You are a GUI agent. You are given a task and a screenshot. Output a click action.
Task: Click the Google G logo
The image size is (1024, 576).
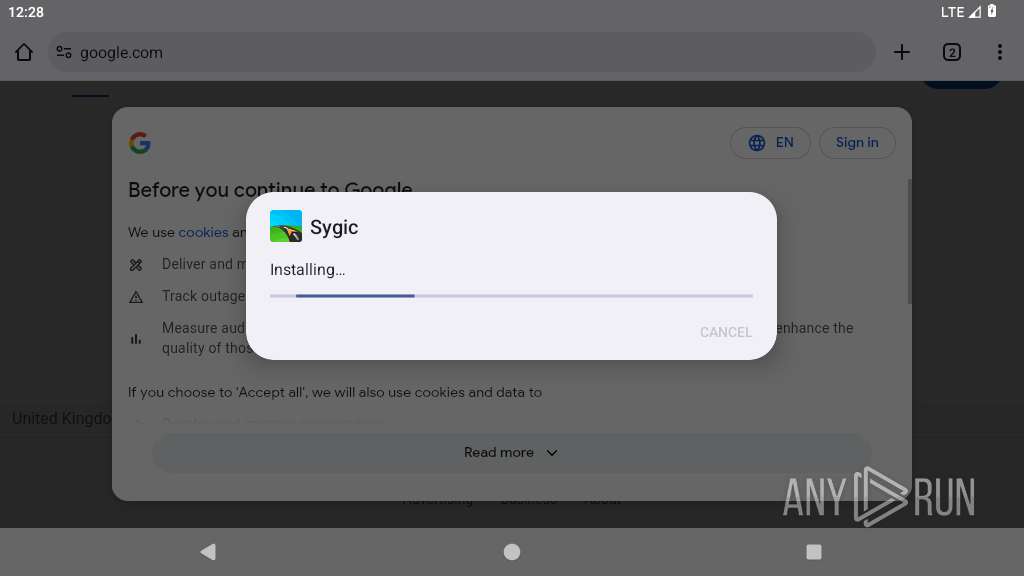pyautogui.click(x=140, y=142)
